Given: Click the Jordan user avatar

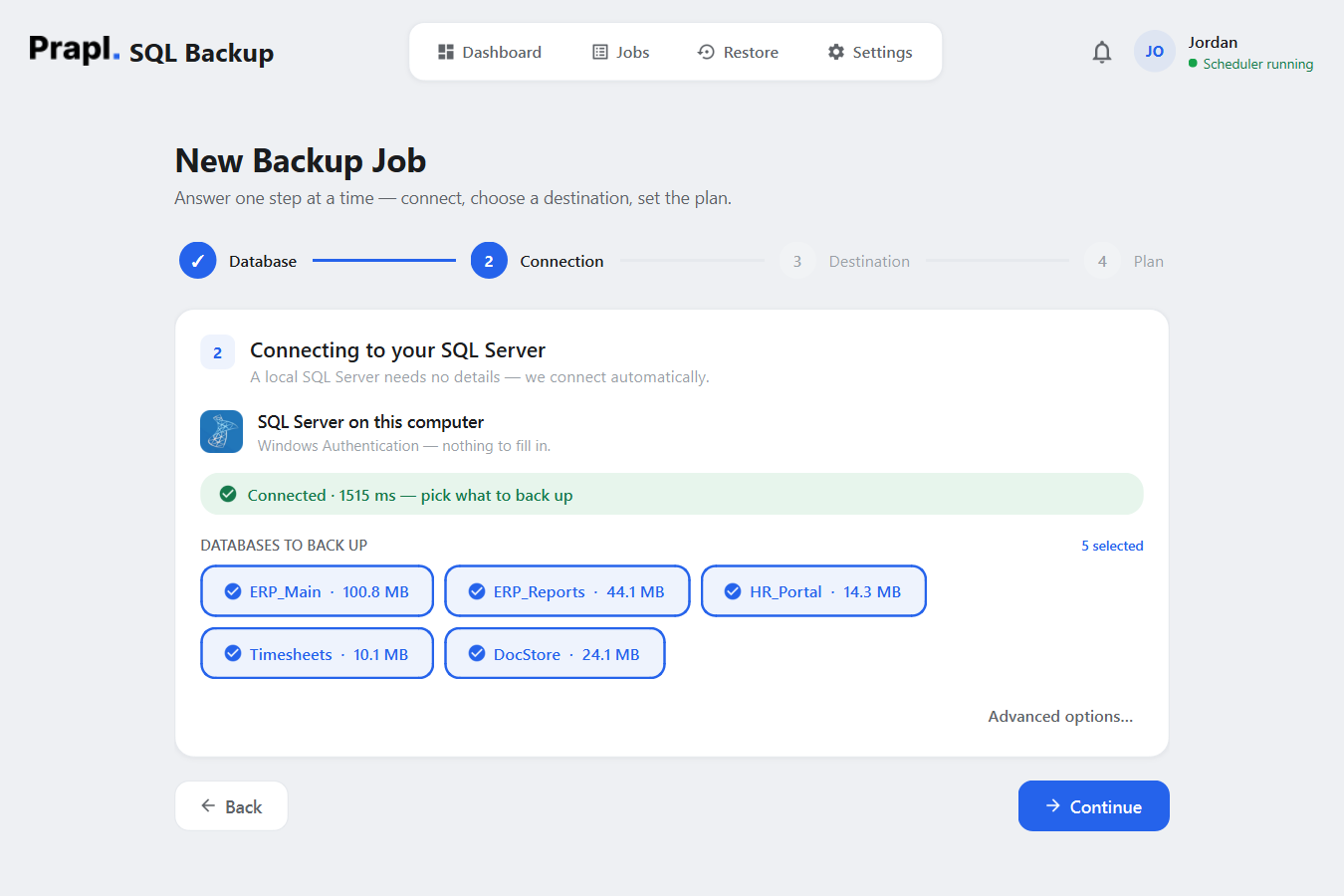Looking at the screenshot, I should click(1154, 52).
